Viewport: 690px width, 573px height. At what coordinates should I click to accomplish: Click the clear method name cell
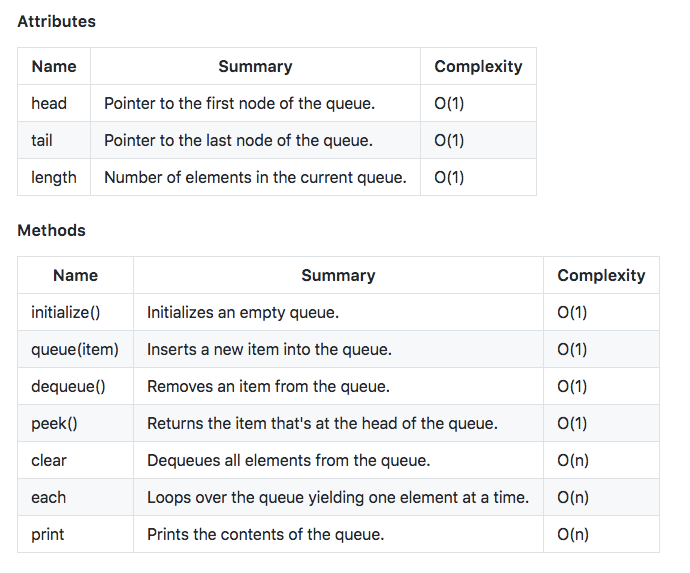(48, 460)
